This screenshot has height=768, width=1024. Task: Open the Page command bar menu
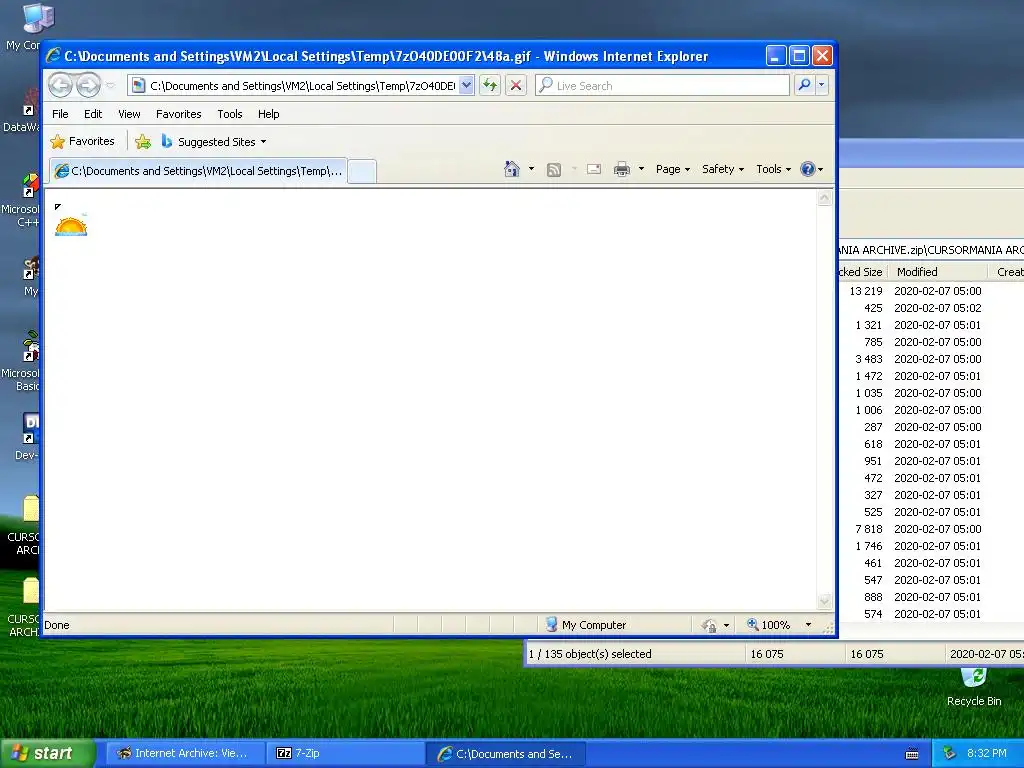673,169
